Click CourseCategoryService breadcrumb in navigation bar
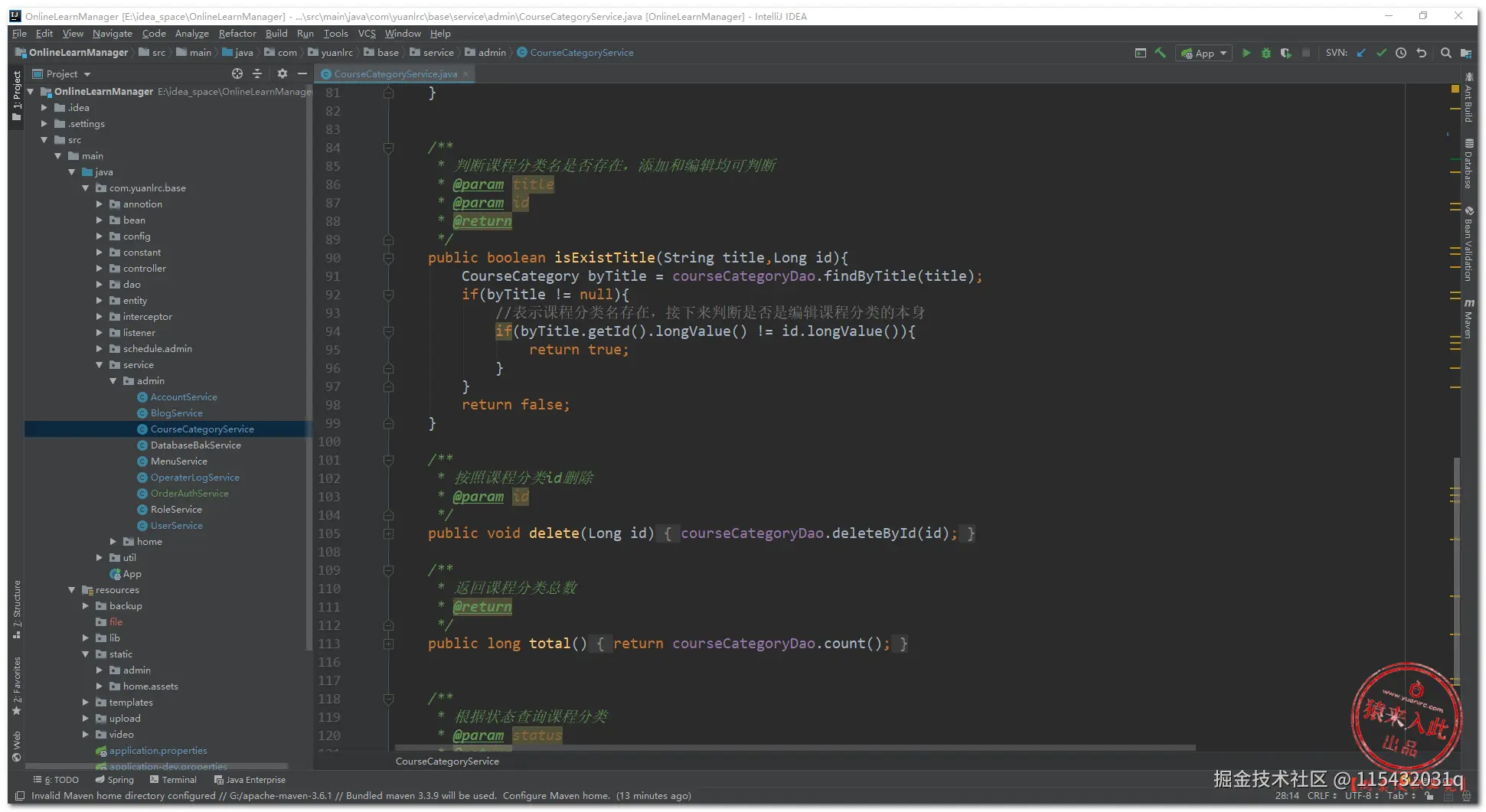1486x812 pixels. [575, 53]
